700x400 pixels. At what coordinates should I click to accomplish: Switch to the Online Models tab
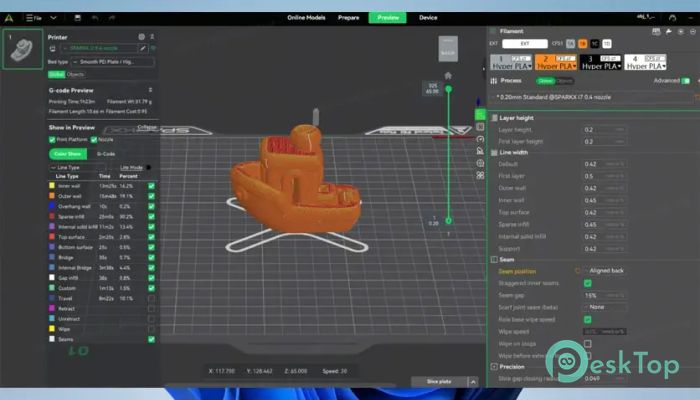[x=306, y=18]
